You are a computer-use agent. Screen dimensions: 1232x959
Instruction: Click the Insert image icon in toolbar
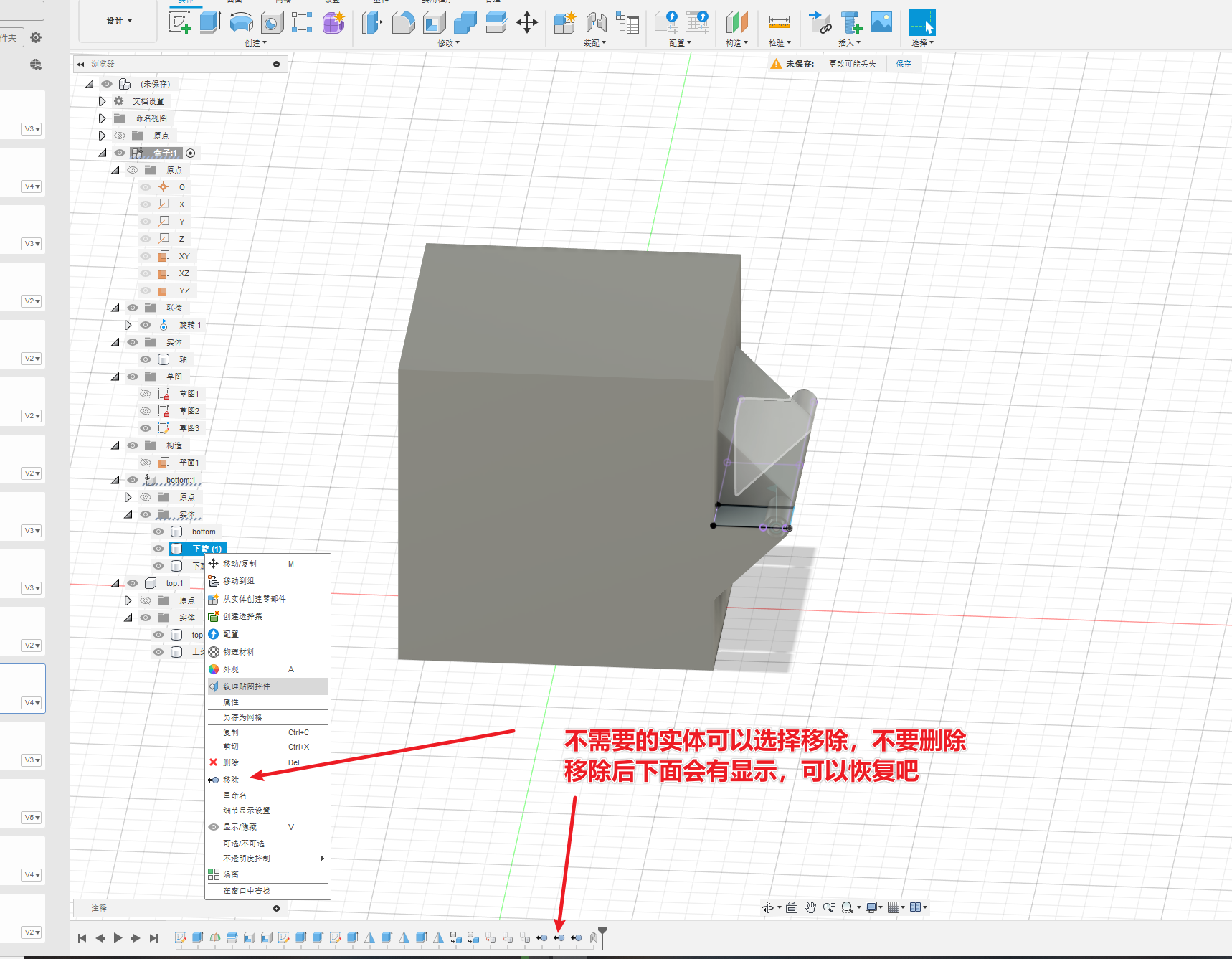(881, 22)
